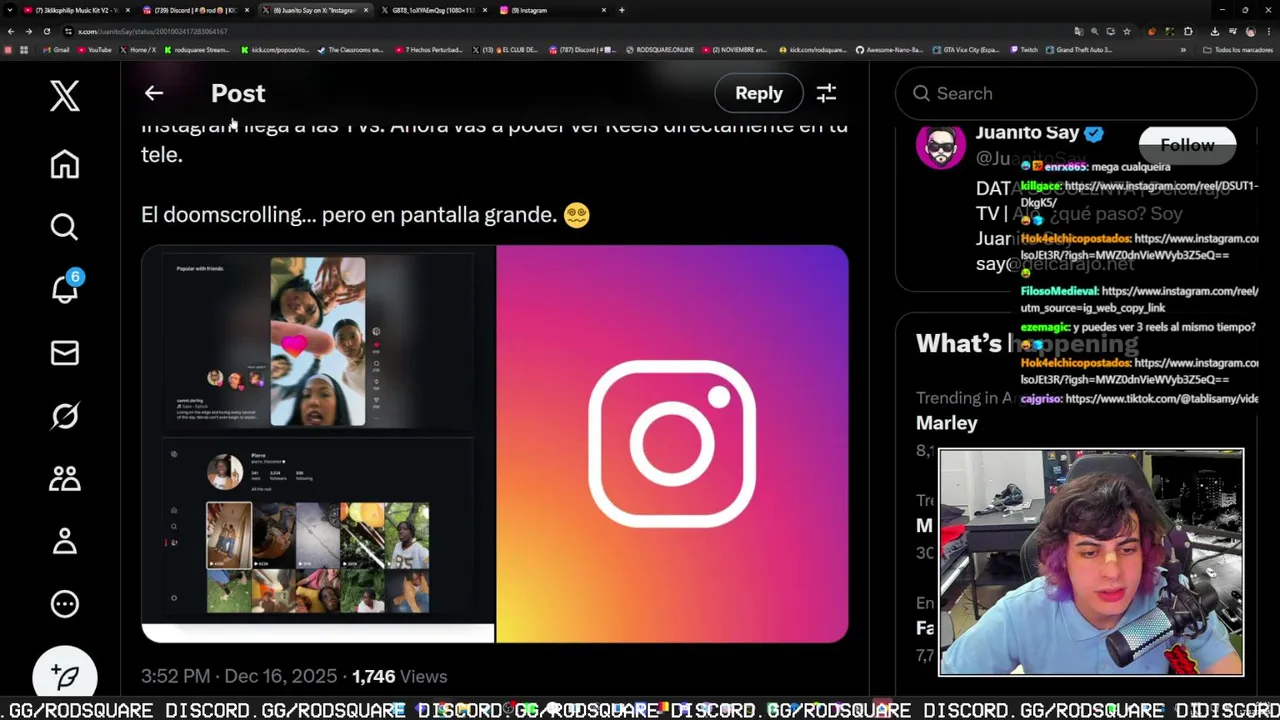1280x720 pixels.
Task: Open the Twitch bookmark
Action: (x=1024, y=49)
